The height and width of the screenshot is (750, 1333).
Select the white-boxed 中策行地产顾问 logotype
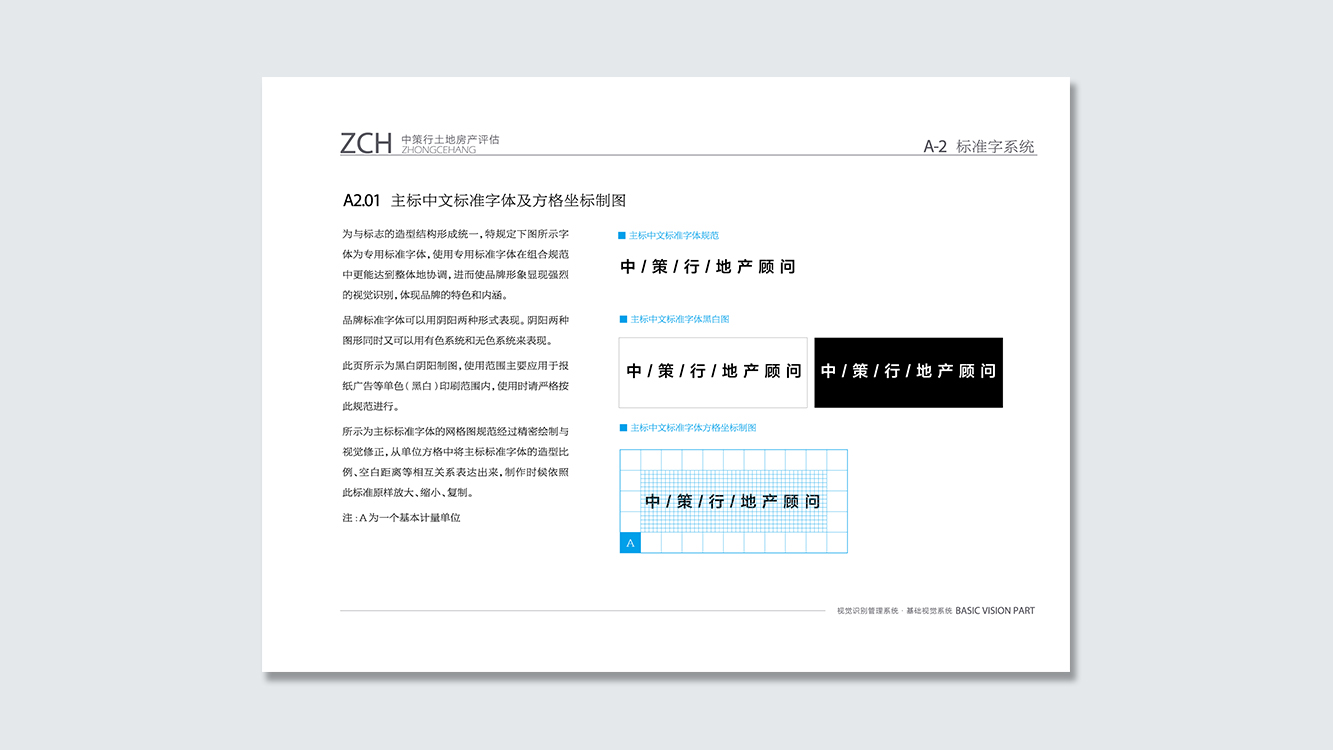713,372
